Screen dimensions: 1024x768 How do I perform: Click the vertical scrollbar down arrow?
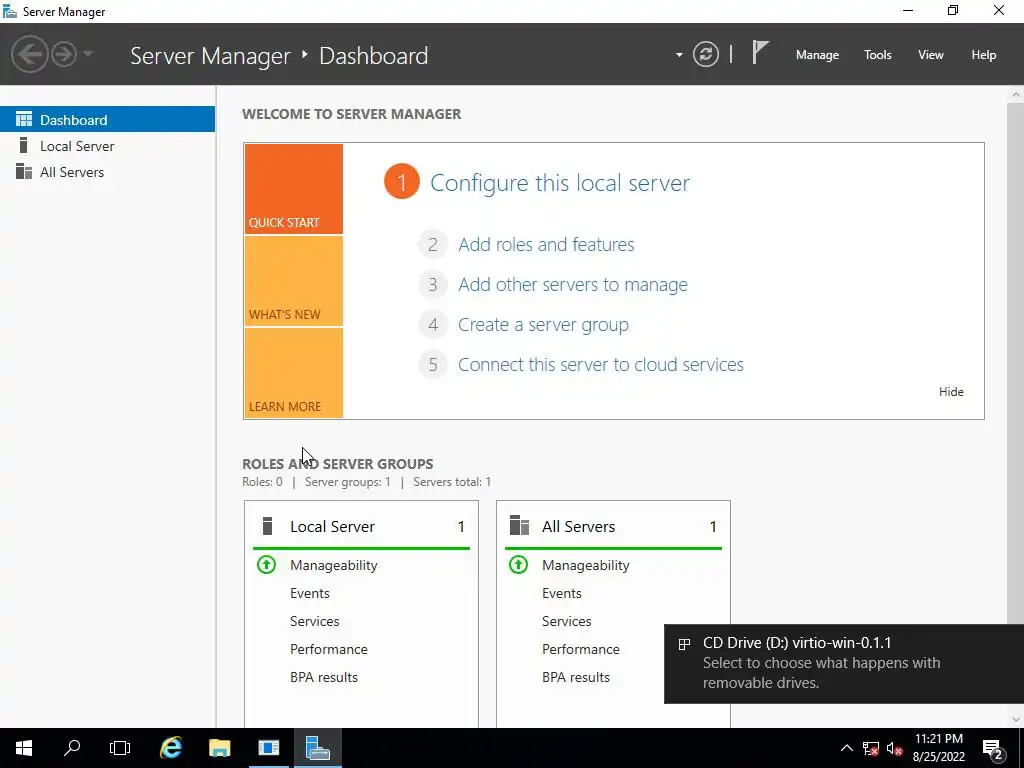click(x=1016, y=720)
